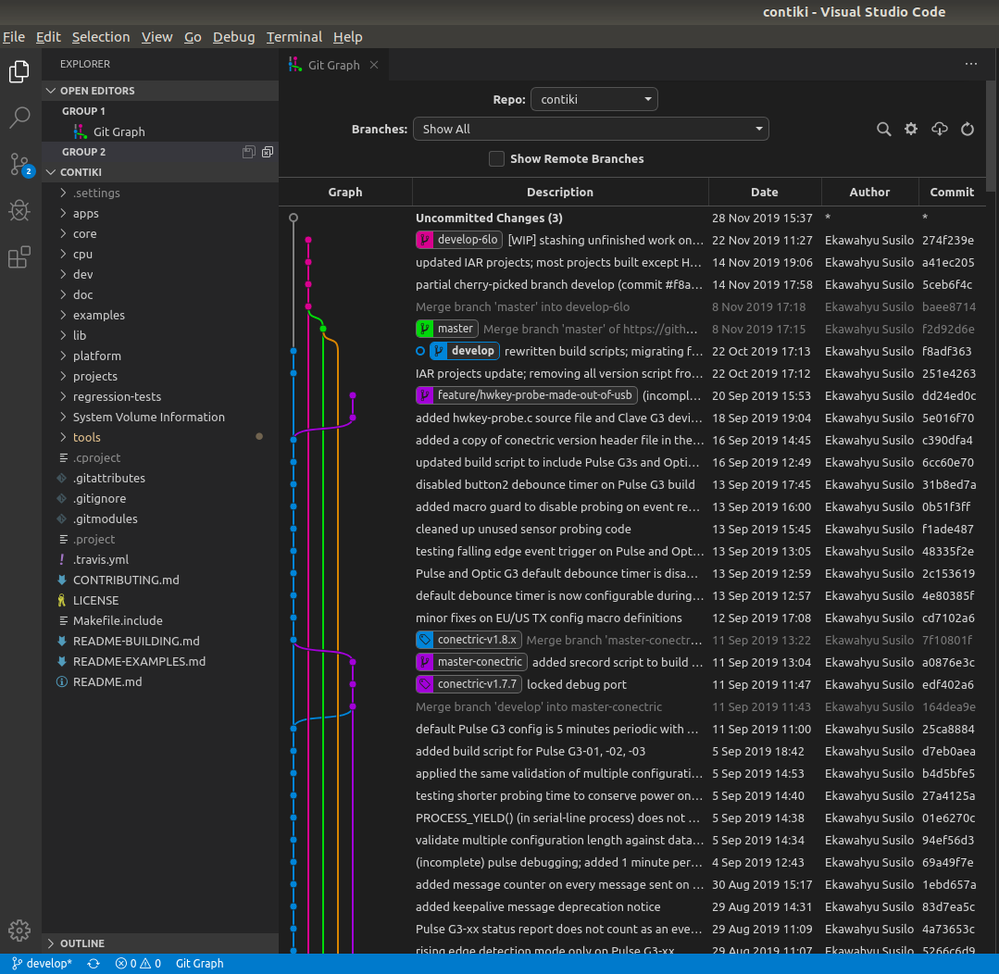Open the search commits icon in Git Graph

884,129
